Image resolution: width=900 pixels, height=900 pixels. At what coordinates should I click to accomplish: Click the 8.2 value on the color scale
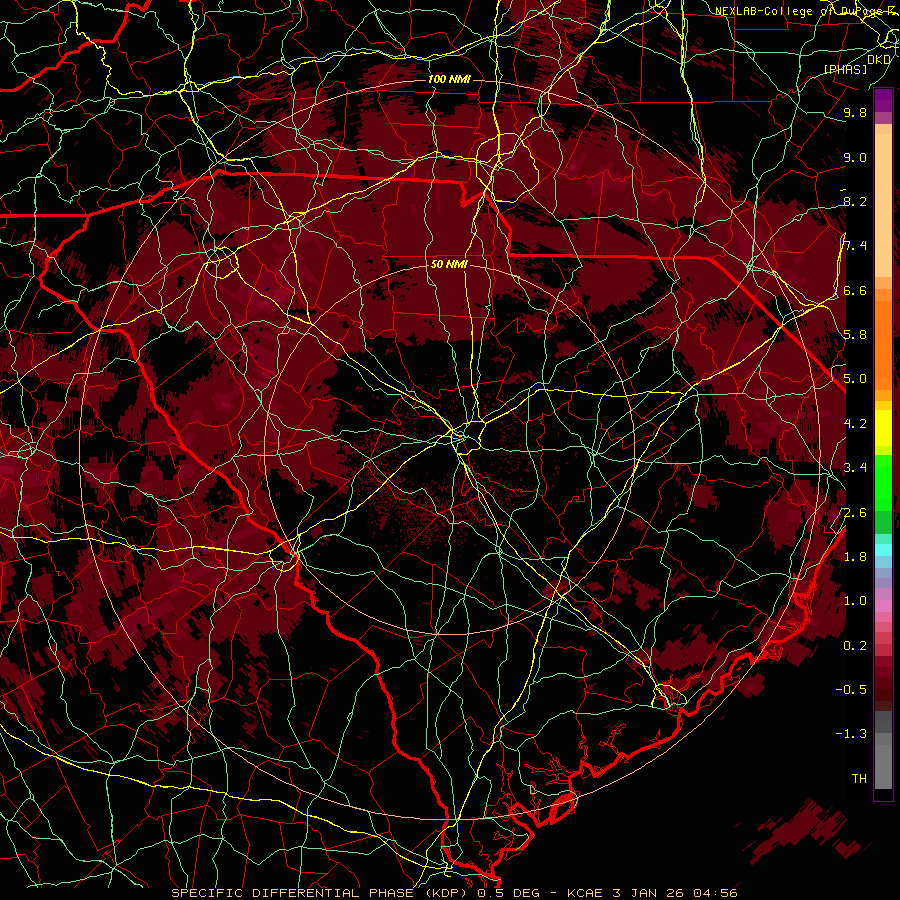coord(855,201)
